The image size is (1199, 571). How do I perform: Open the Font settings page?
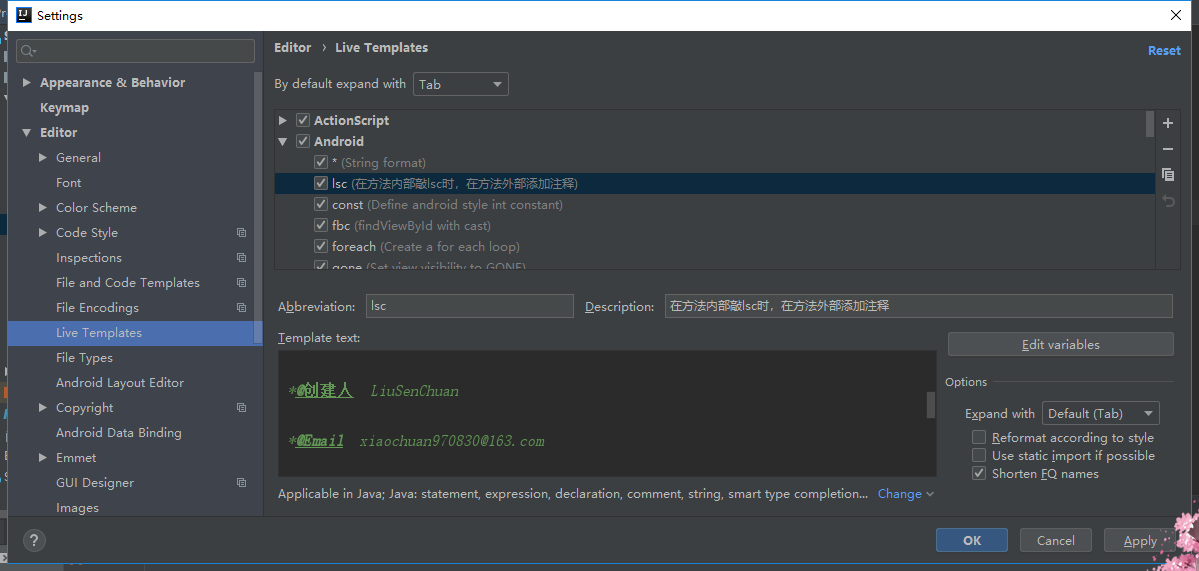pyautogui.click(x=68, y=183)
